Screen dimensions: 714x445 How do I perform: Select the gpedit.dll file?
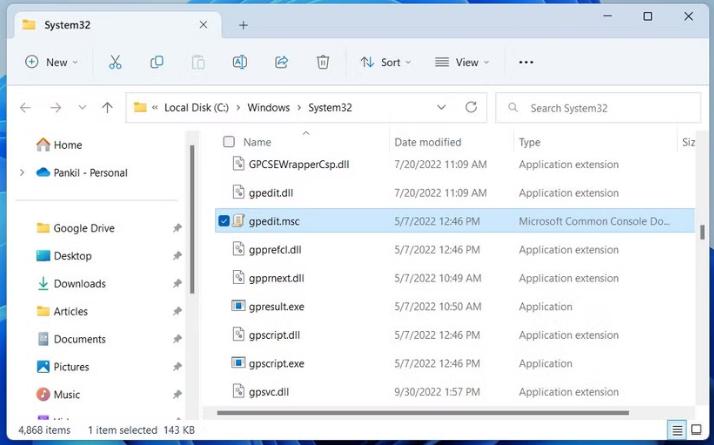point(271,193)
